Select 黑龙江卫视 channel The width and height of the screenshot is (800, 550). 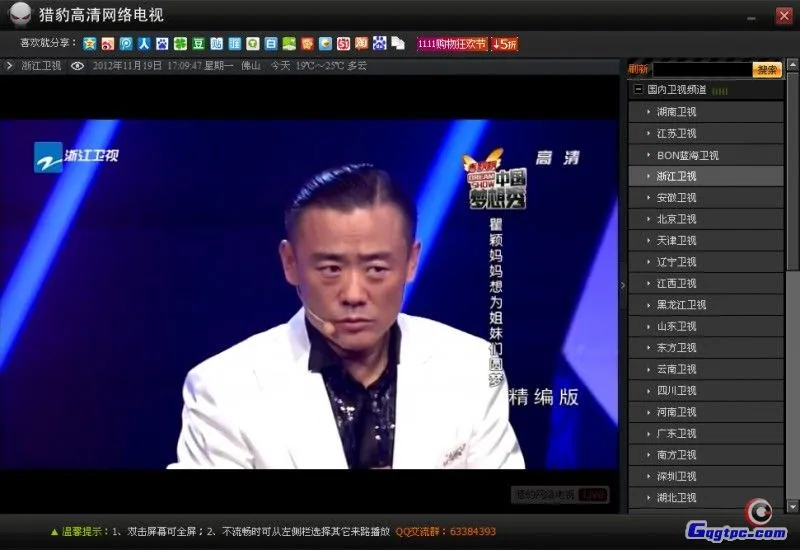click(706, 305)
